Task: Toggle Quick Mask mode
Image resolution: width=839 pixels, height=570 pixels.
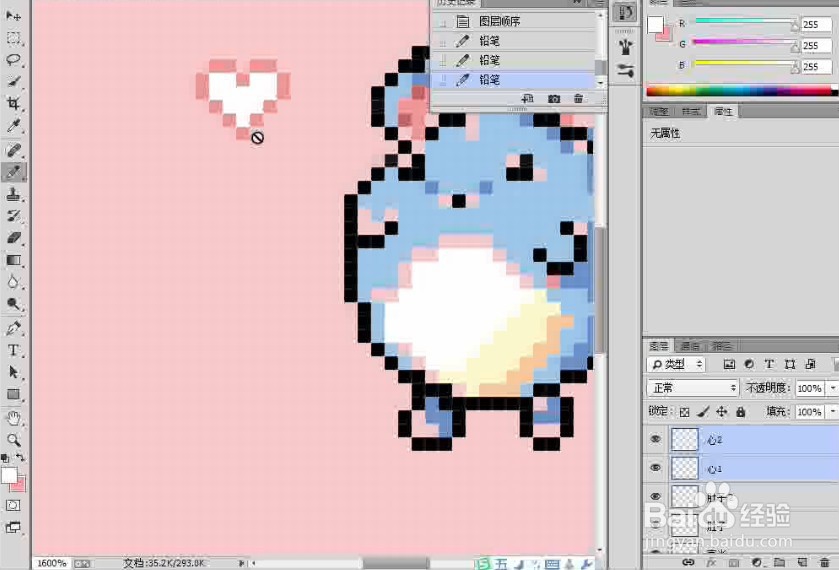Action: click(x=13, y=505)
